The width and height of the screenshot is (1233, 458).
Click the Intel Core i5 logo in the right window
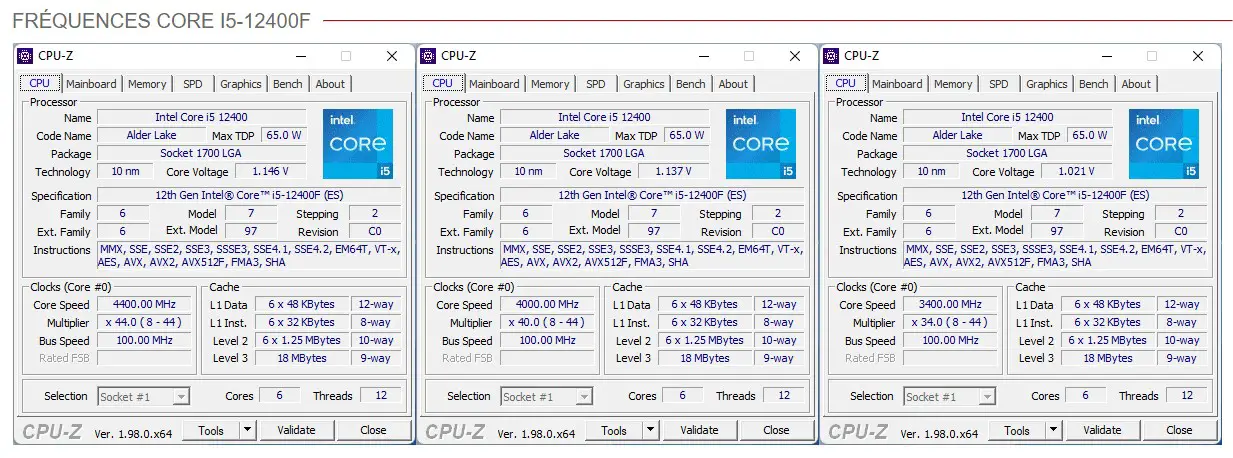[1164, 144]
